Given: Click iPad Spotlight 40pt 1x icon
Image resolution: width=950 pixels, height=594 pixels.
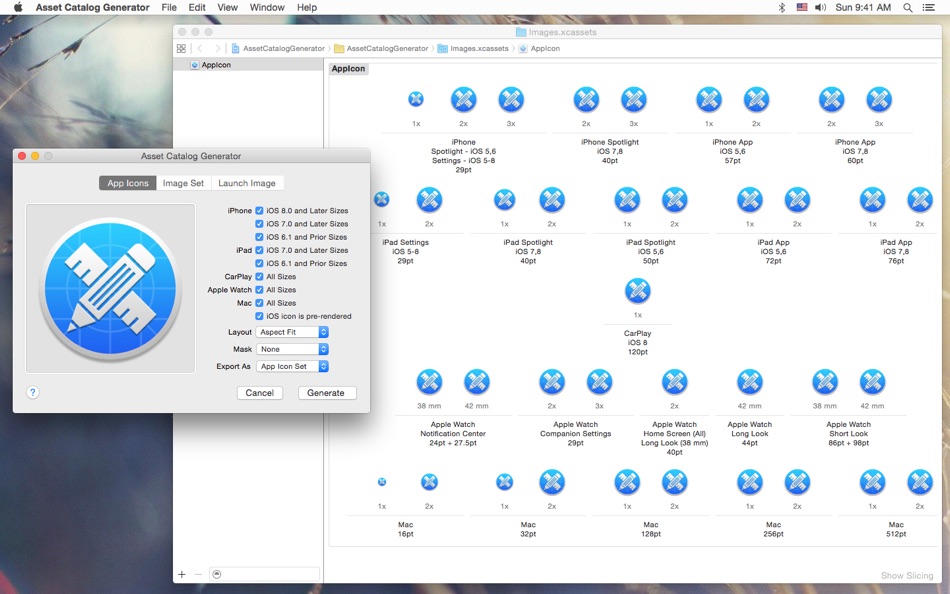Looking at the screenshot, I should tap(504, 199).
